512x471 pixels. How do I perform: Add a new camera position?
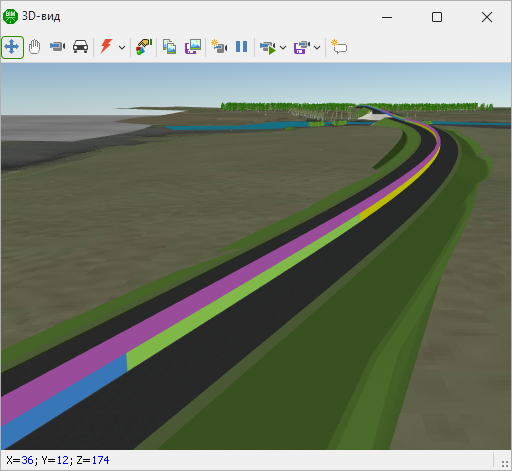(x=219, y=47)
